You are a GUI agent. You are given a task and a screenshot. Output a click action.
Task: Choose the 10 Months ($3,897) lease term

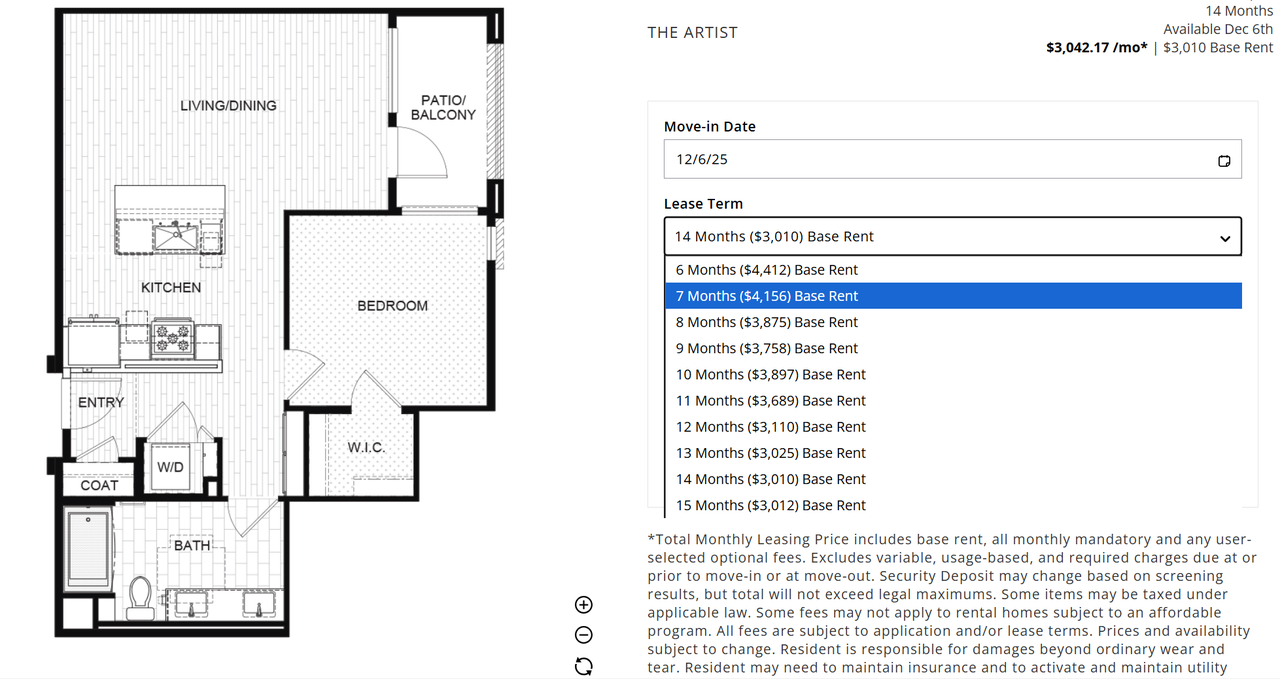pyautogui.click(x=771, y=374)
